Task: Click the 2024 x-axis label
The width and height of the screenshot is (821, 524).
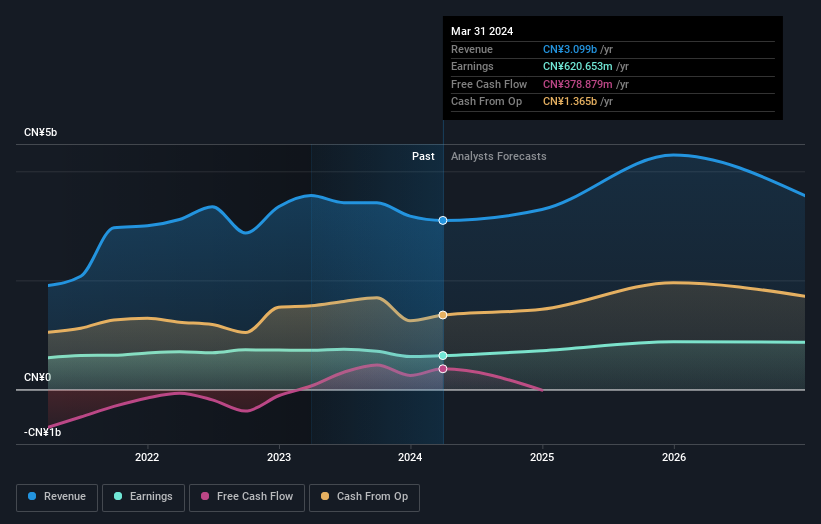Action: click(x=410, y=457)
